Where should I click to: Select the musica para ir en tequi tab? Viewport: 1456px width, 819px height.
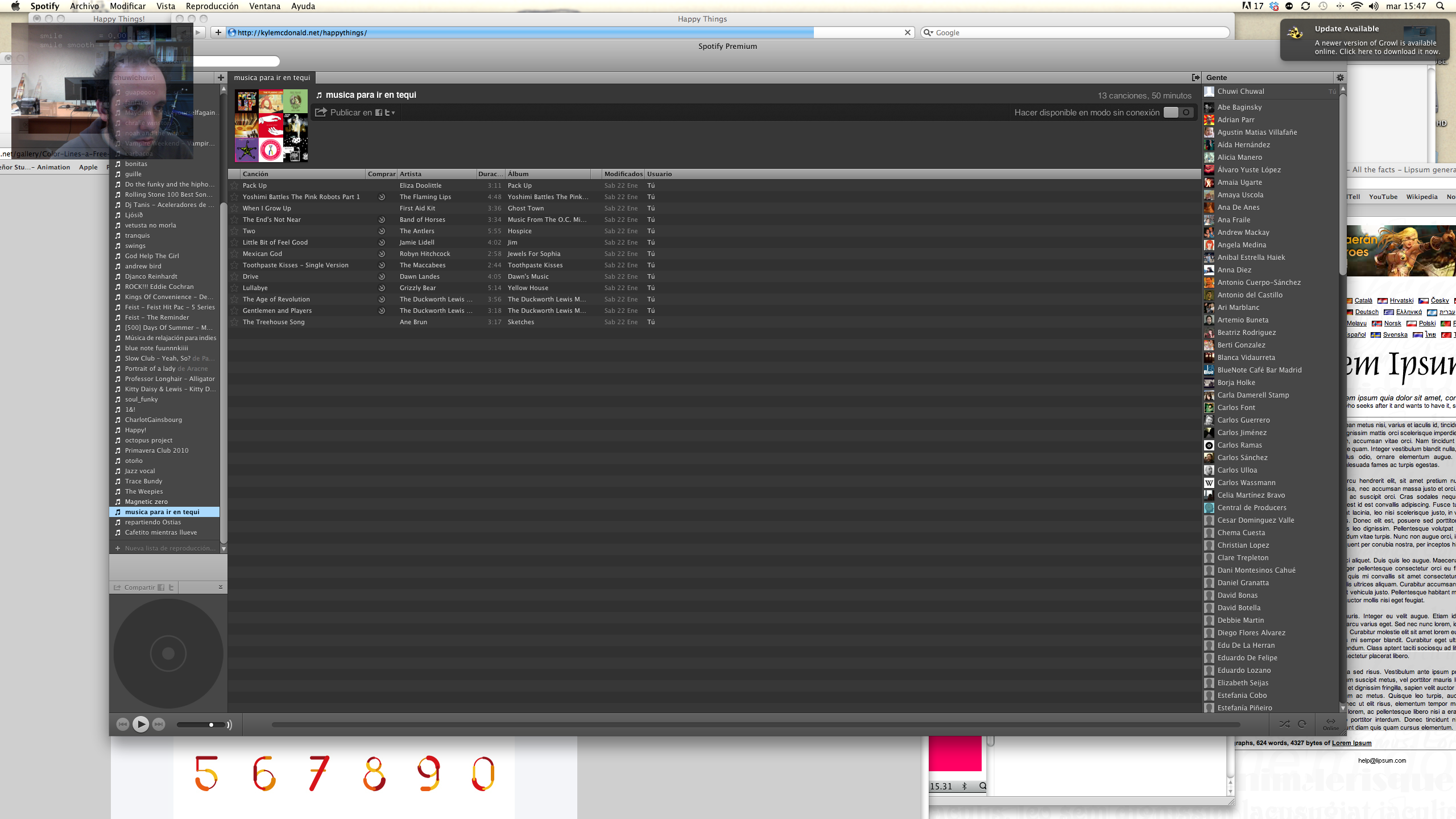click(272, 77)
